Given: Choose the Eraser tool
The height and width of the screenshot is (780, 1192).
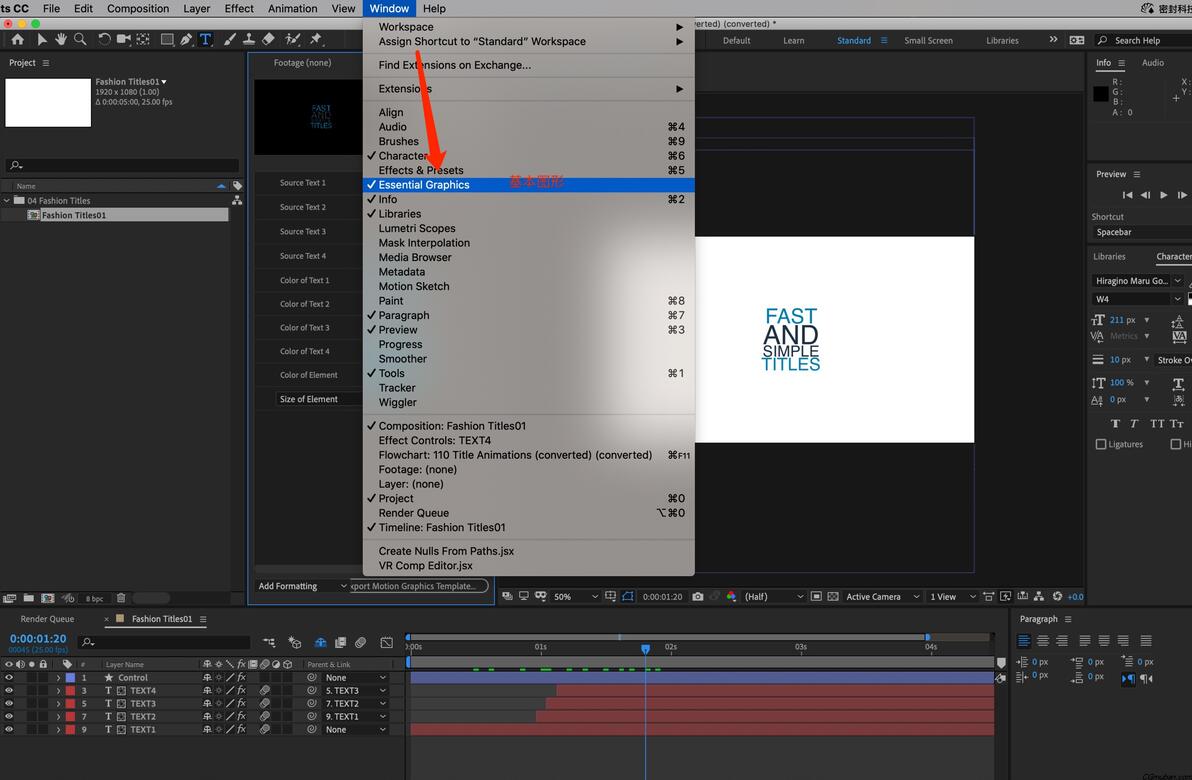Looking at the screenshot, I should tap(268, 40).
